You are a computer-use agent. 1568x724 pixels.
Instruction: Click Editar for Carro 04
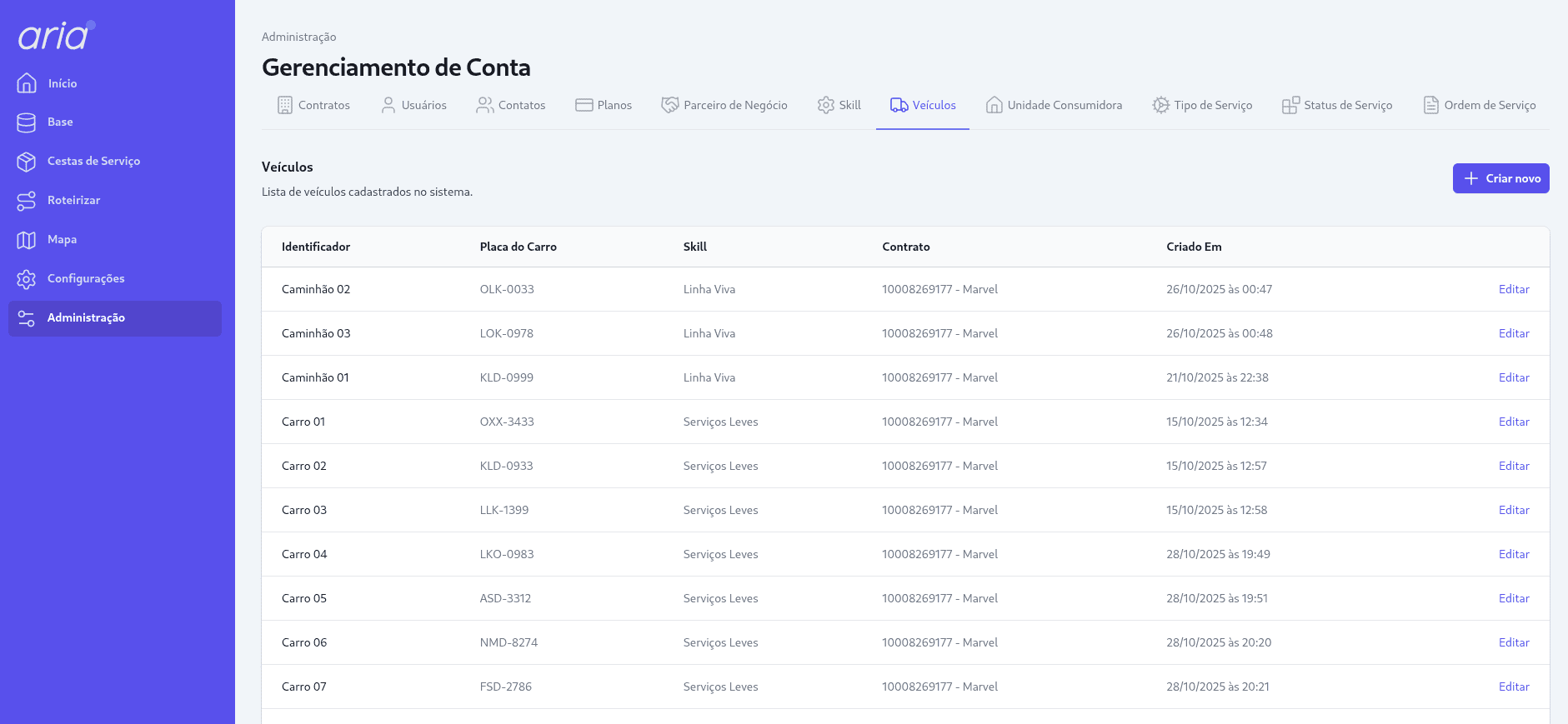[1513, 554]
